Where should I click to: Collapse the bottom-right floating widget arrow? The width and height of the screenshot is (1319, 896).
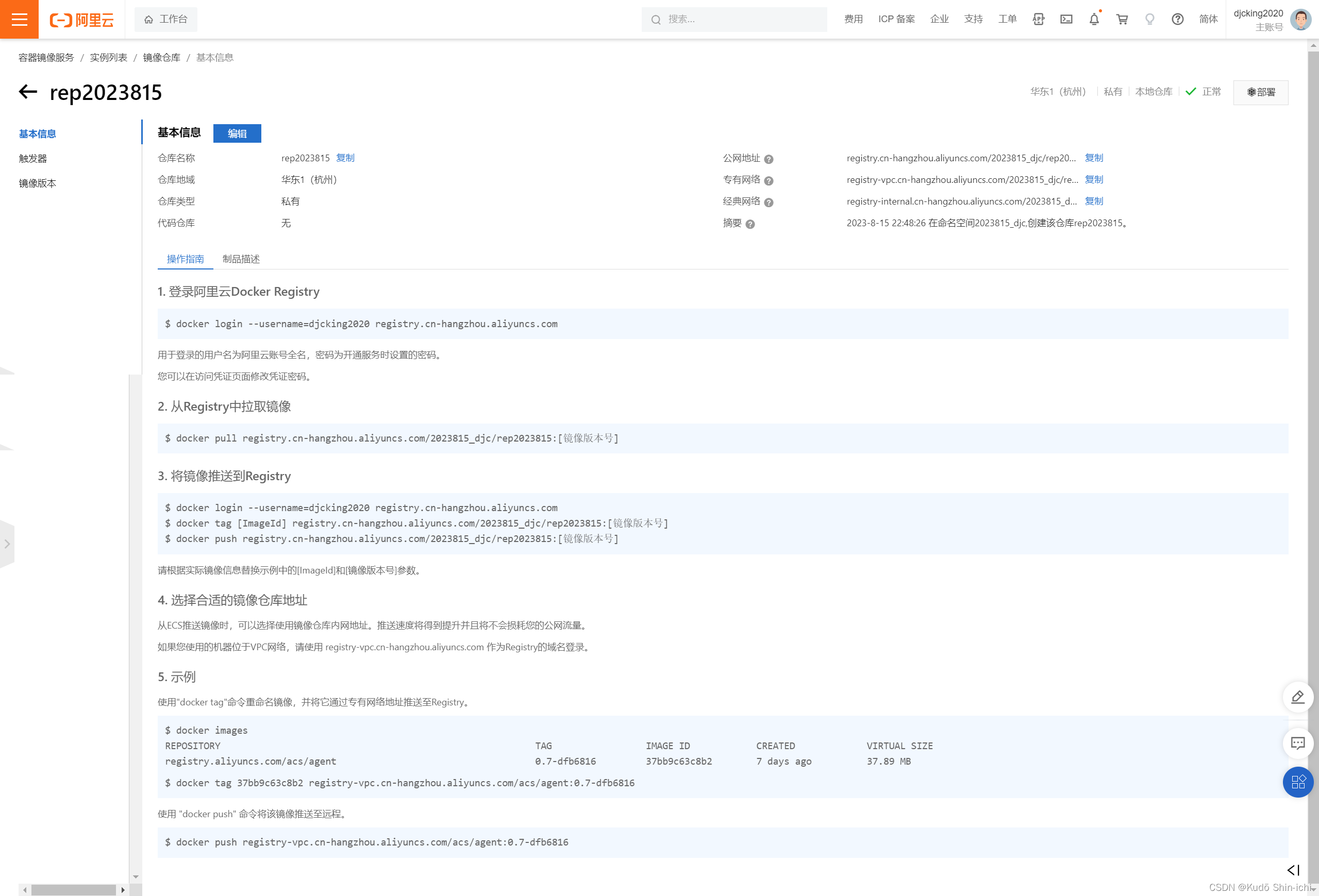1293,870
